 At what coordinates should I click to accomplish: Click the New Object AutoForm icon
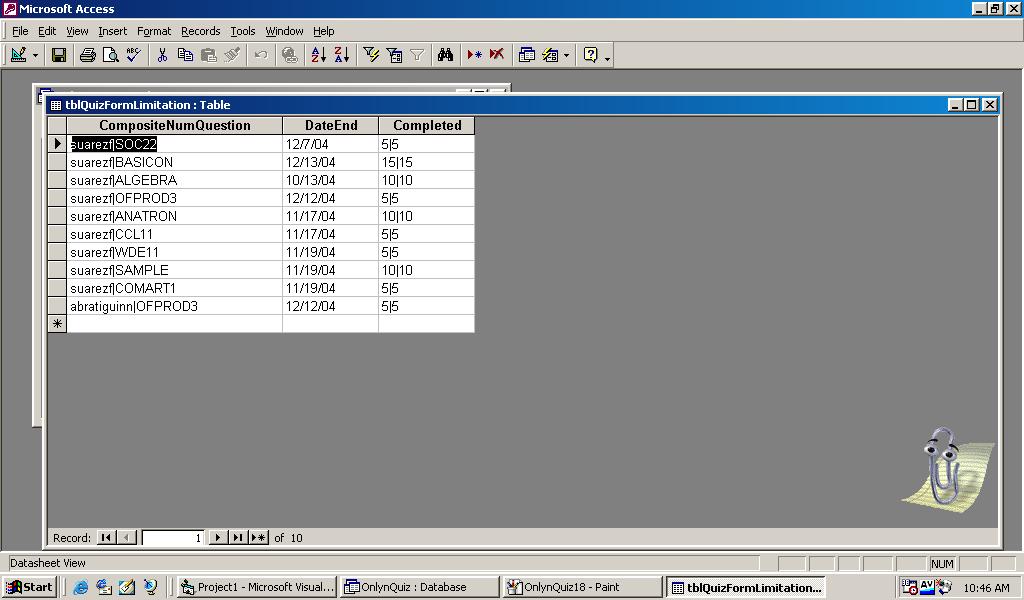click(550, 55)
